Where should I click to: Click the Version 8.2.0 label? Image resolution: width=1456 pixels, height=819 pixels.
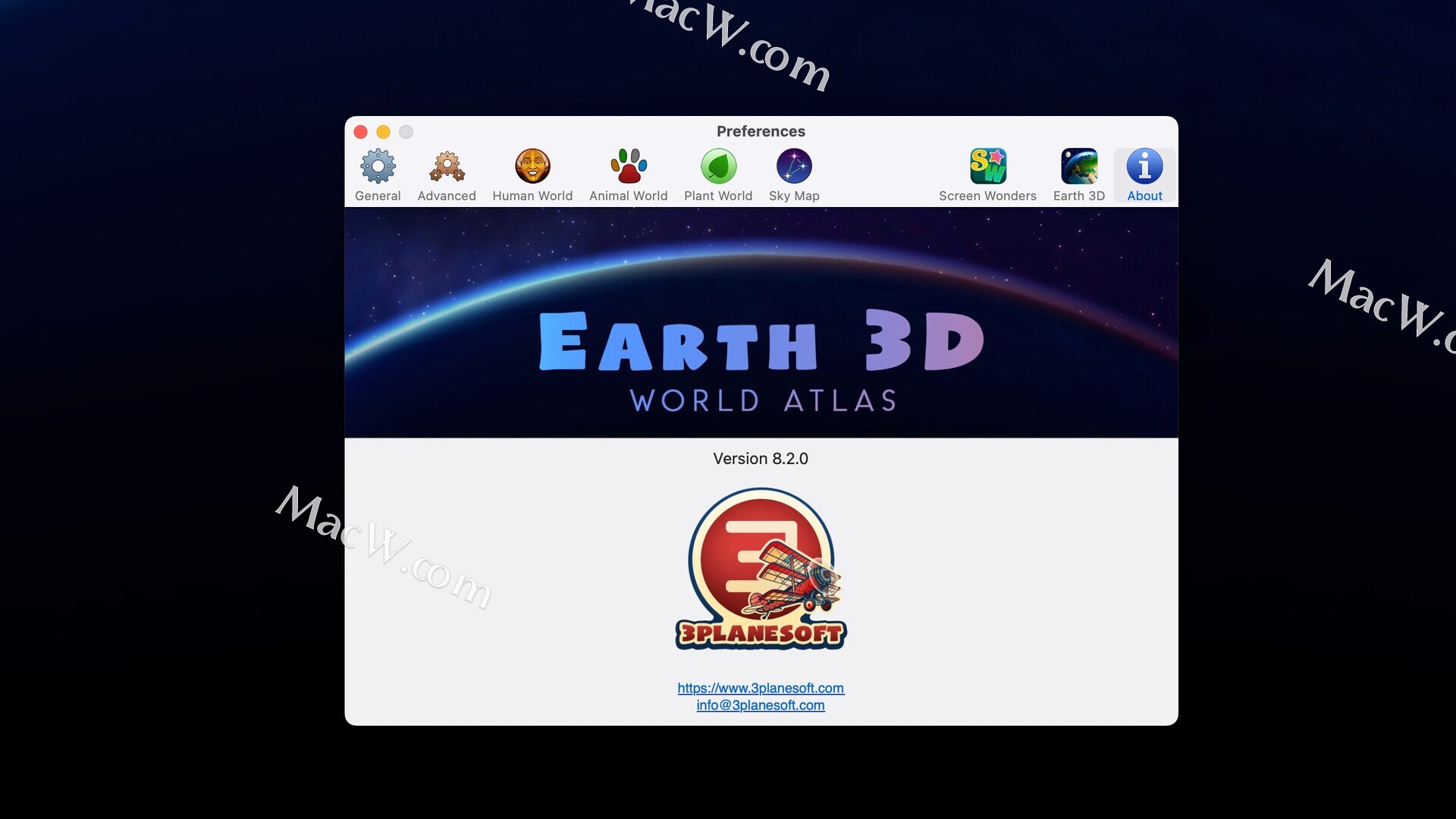(761, 459)
